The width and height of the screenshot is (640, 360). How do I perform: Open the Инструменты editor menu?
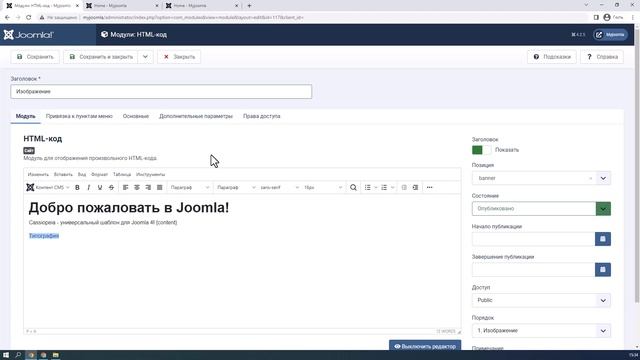(x=151, y=174)
